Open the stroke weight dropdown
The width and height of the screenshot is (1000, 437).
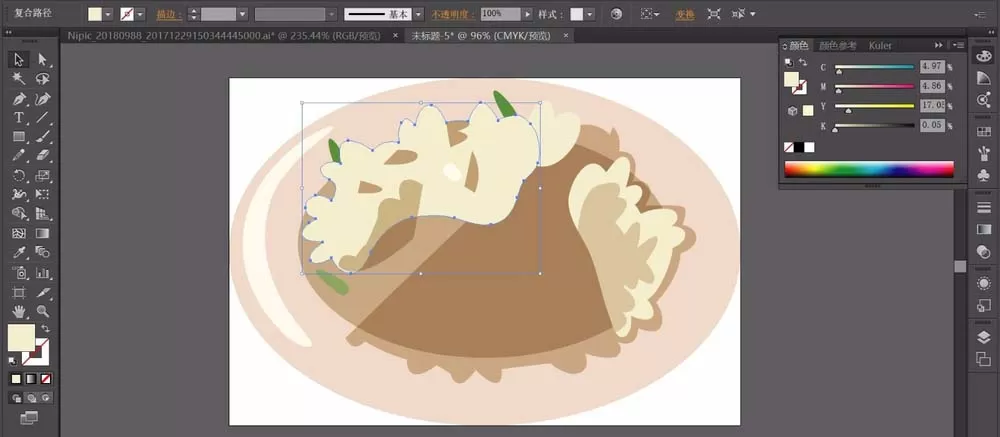(x=242, y=14)
